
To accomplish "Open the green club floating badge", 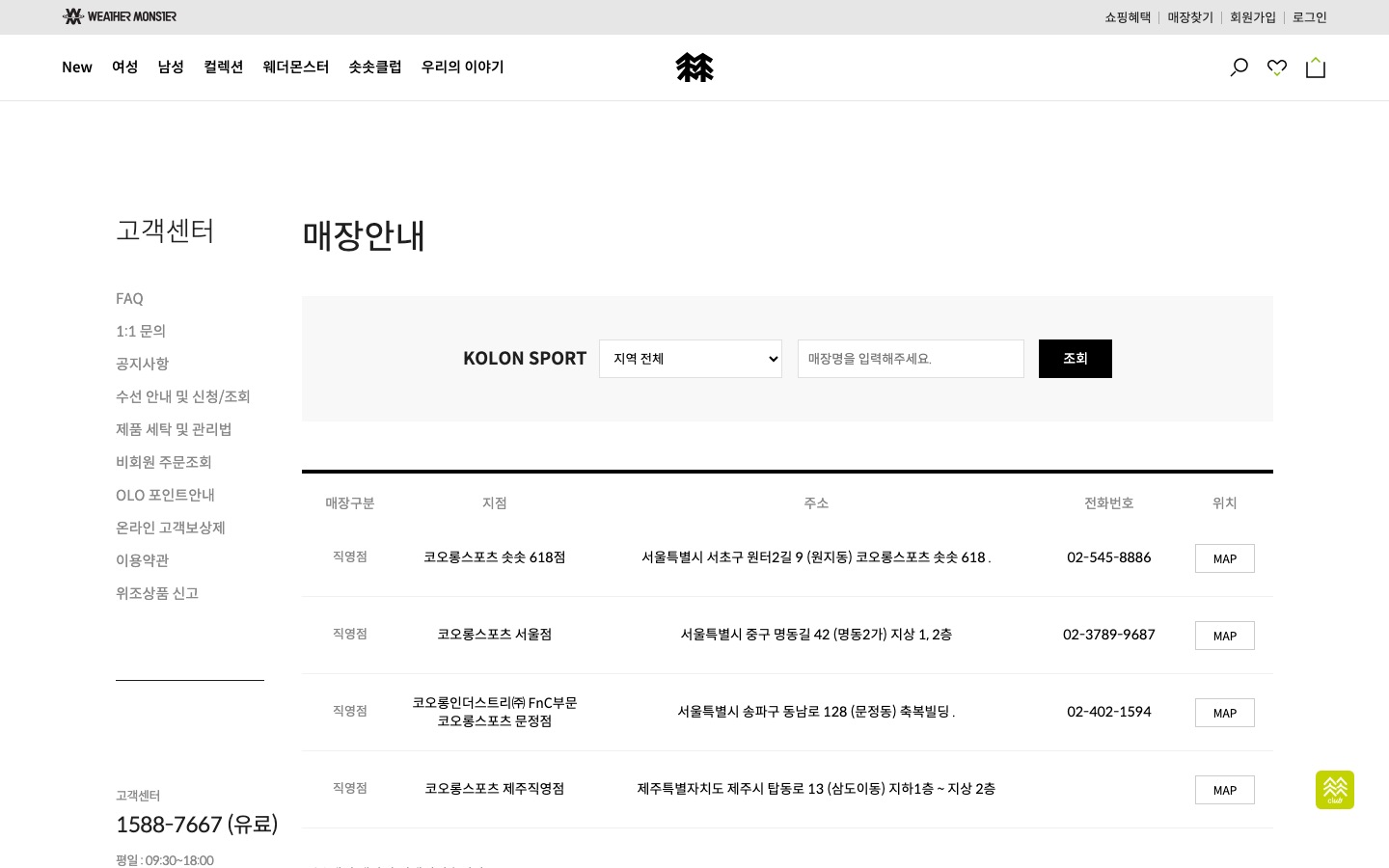I will click(1335, 790).
